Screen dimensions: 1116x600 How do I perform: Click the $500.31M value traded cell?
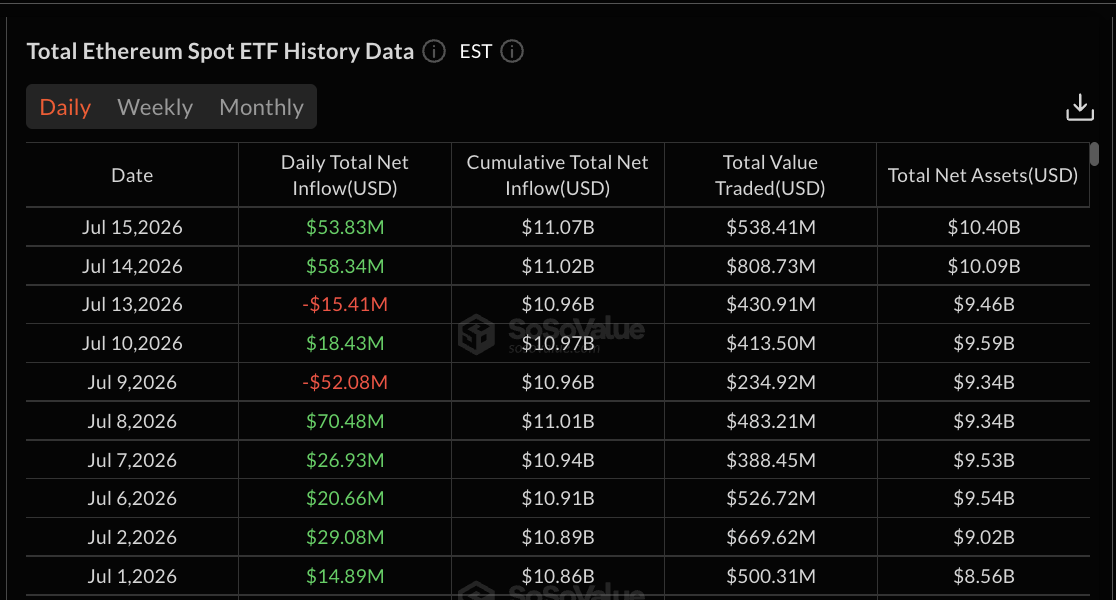771,576
